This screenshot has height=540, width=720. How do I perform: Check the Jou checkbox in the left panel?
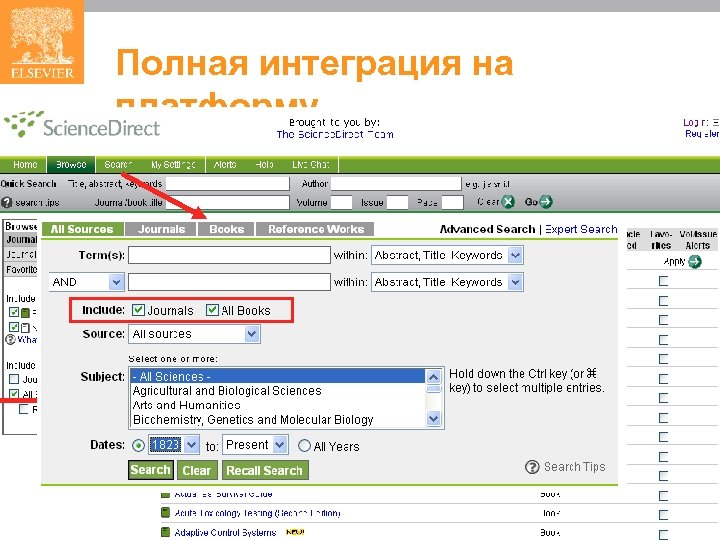click(14, 379)
